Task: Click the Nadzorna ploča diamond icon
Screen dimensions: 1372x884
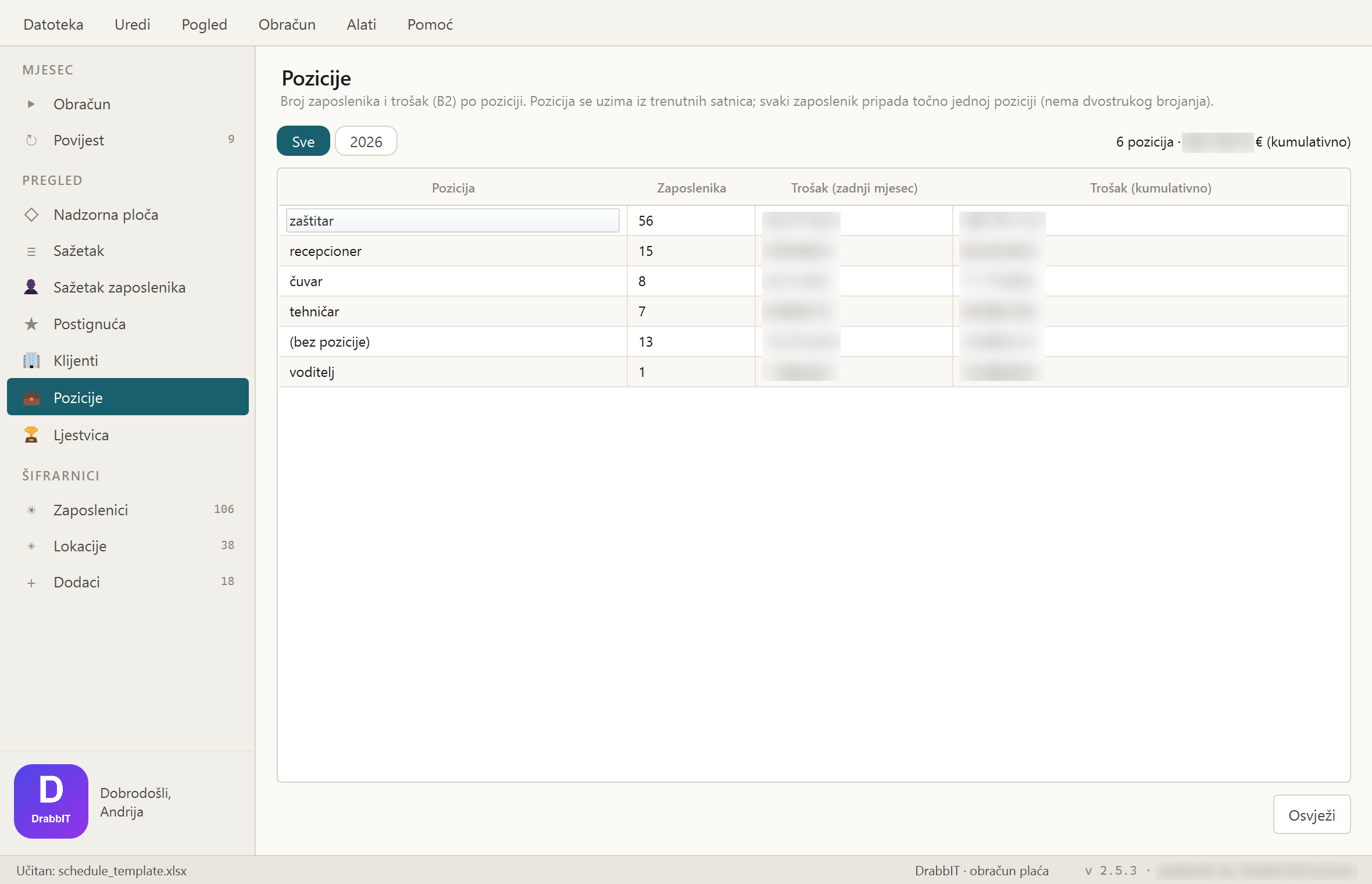Action: [31, 215]
